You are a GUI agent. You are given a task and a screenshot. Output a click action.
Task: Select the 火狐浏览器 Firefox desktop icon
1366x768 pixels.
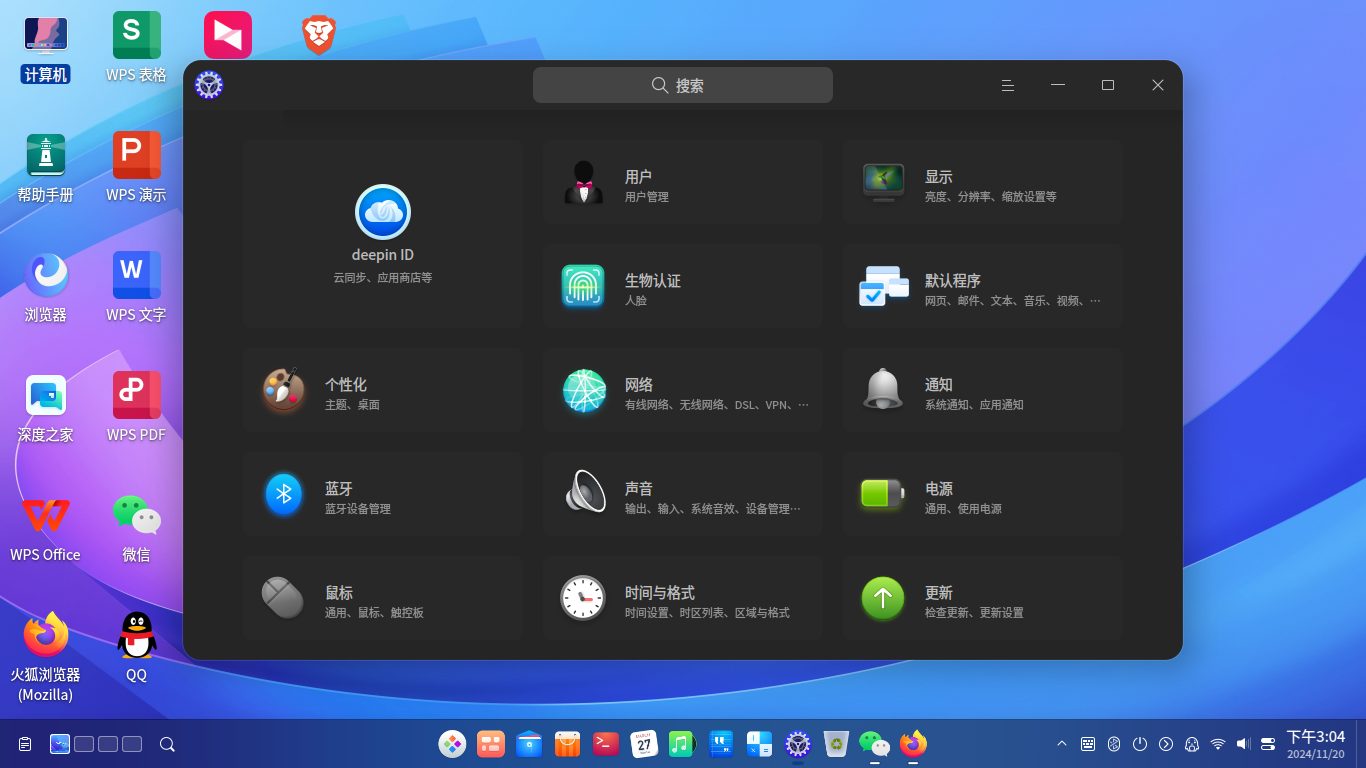(46, 655)
